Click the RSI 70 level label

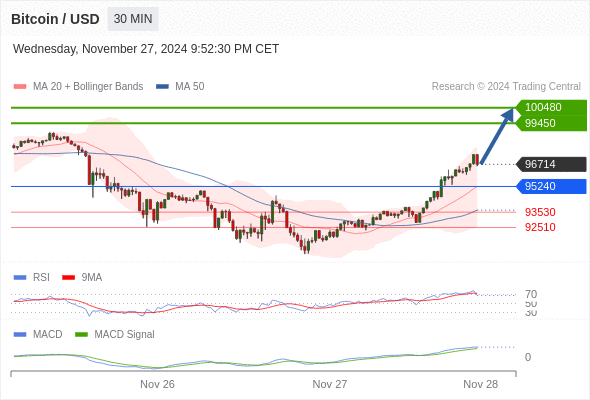click(x=531, y=294)
